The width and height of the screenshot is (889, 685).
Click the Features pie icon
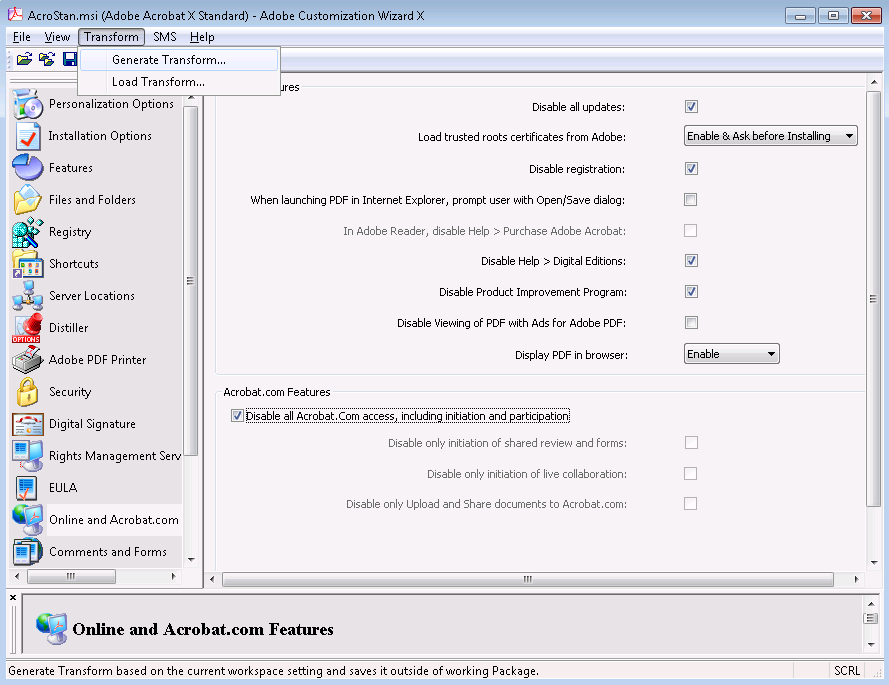pos(27,168)
